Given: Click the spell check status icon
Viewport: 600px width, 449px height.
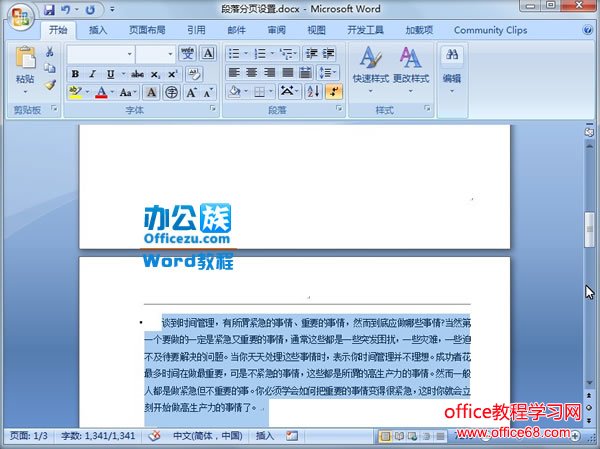Looking at the screenshot, I should (154, 436).
